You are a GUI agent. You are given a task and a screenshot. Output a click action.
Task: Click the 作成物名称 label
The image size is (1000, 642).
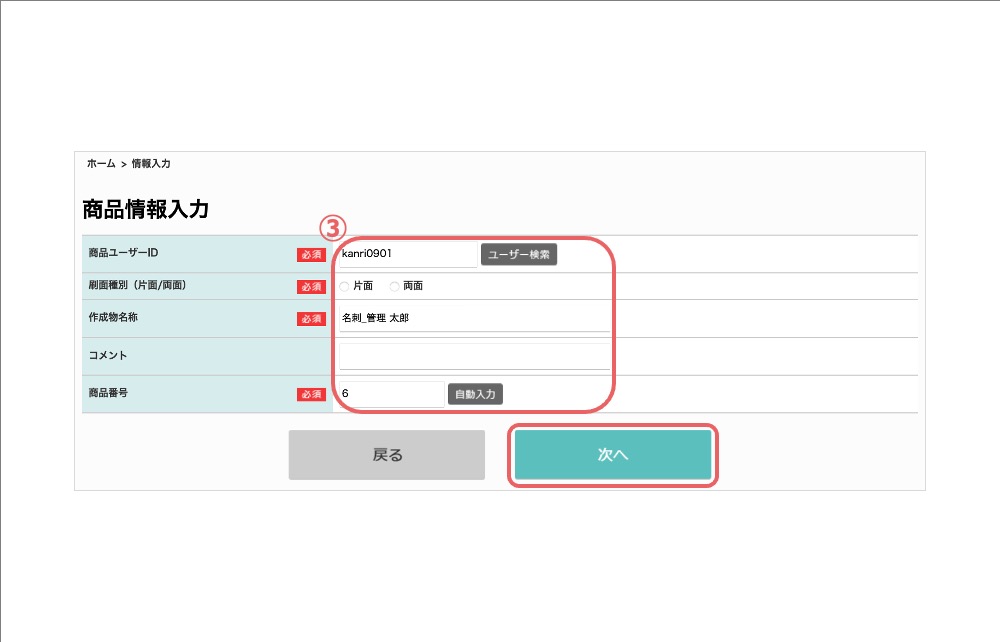click(113, 317)
